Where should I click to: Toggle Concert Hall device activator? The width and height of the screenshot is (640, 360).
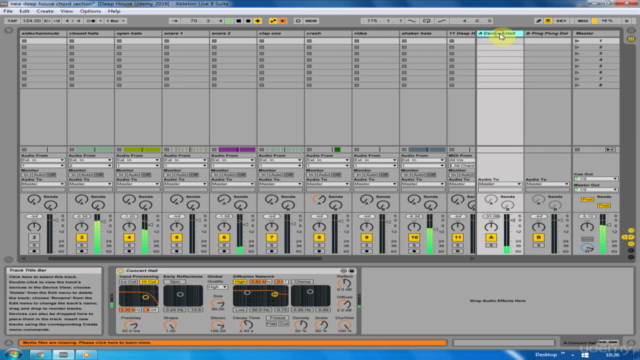pyautogui.click(x=120, y=271)
